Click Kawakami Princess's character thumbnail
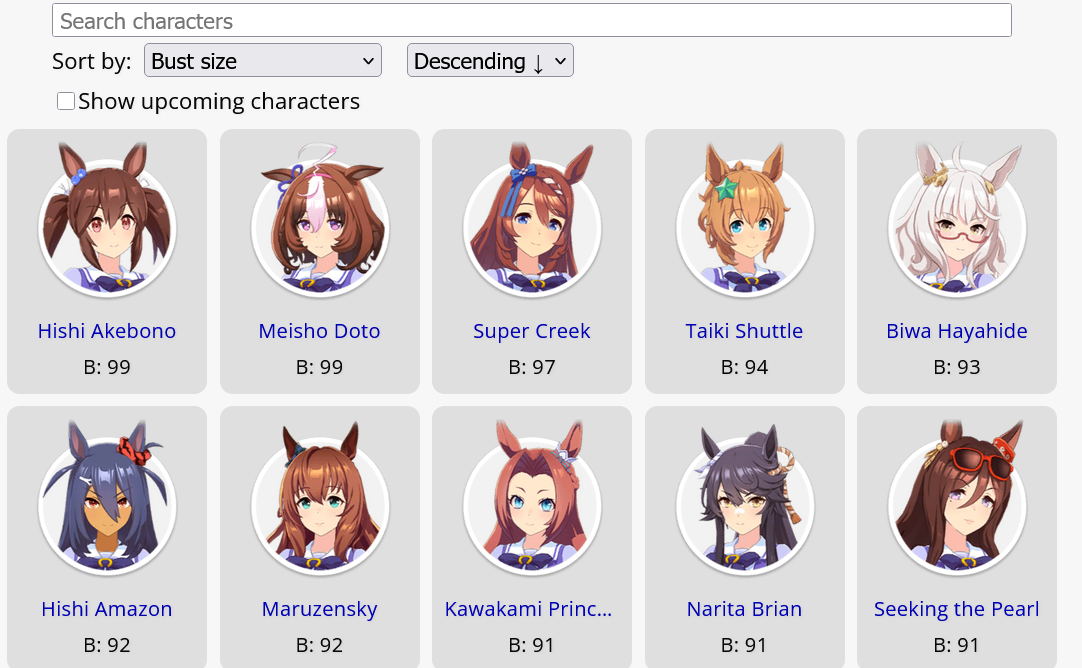1082x668 pixels. [x=532, y=498]
